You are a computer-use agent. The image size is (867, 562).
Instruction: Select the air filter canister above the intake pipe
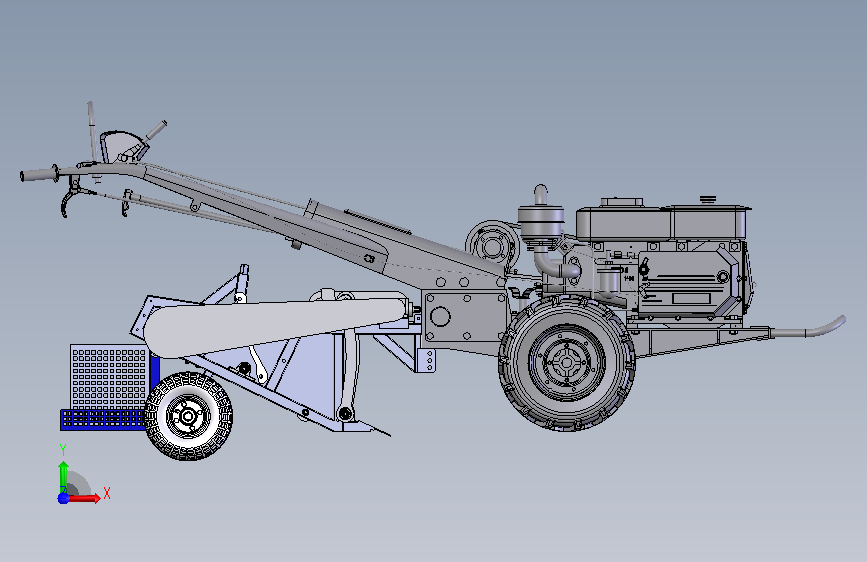pyautogui.click(x=541, y=223)
